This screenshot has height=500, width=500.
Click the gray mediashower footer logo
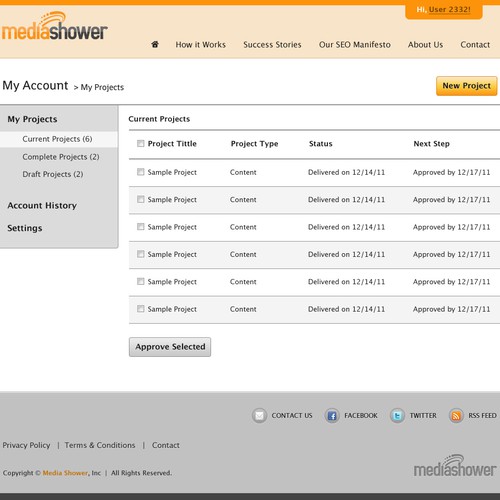pyautogui.click(x=455, y=466)
